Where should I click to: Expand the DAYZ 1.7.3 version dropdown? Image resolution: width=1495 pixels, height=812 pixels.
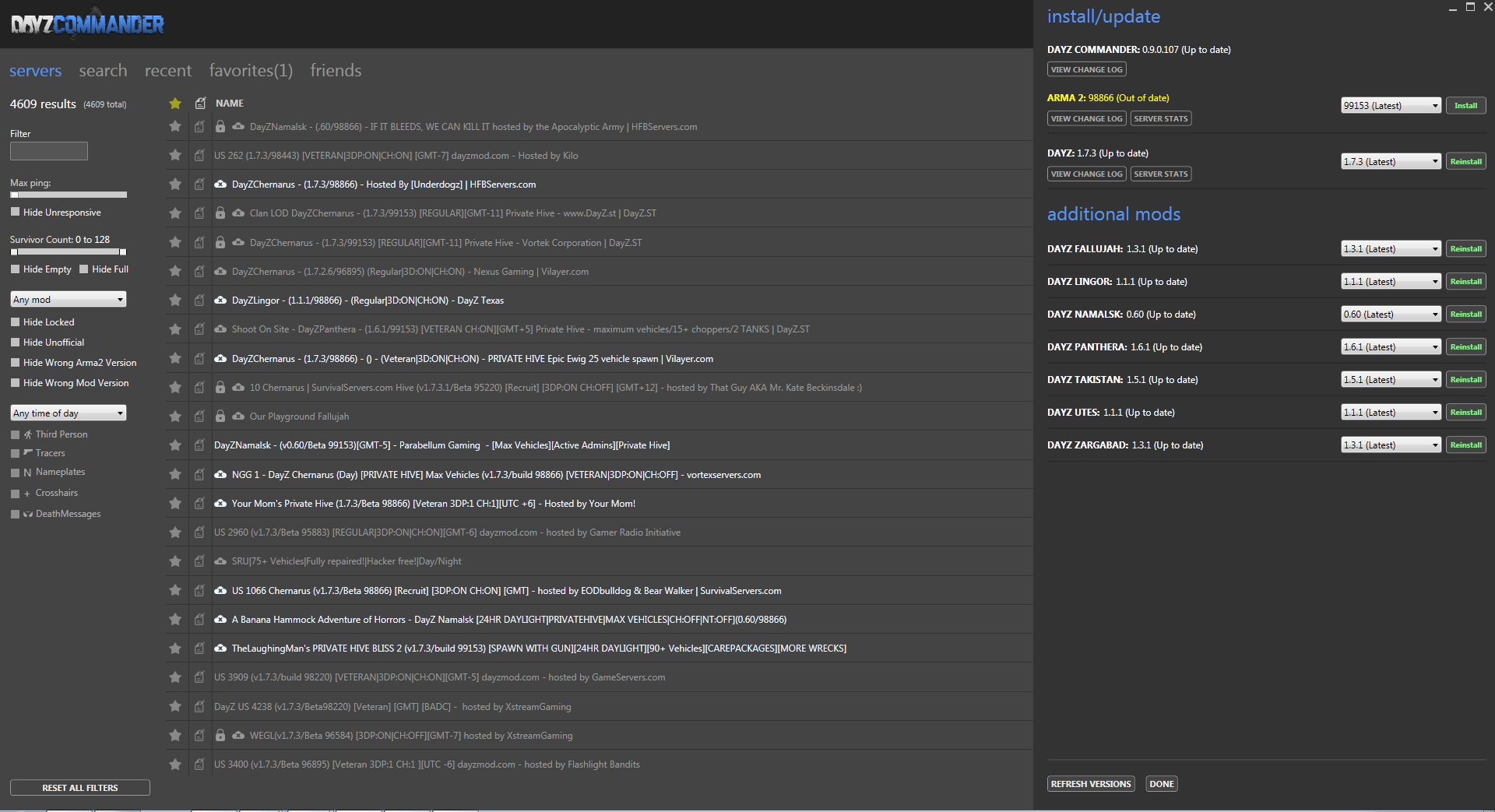(1391, 162)
